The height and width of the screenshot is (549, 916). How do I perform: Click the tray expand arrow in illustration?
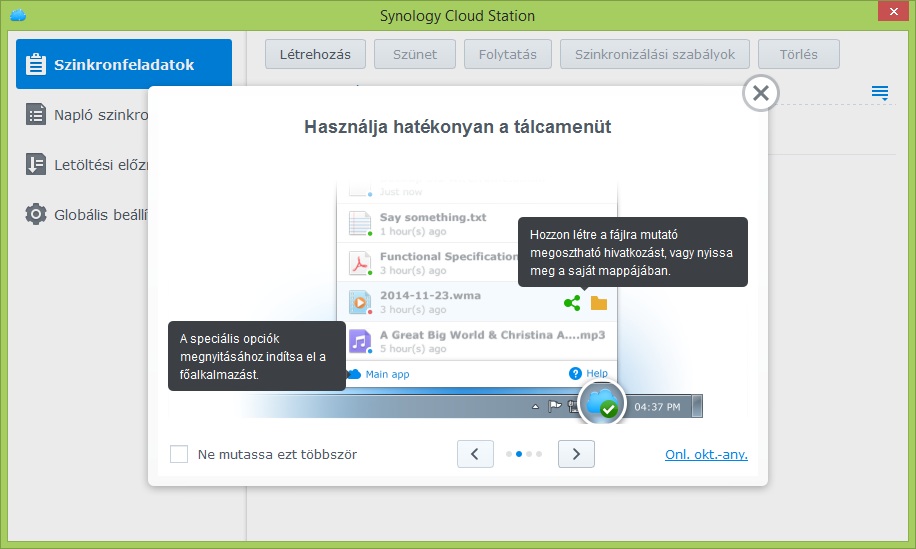[535, 406]
